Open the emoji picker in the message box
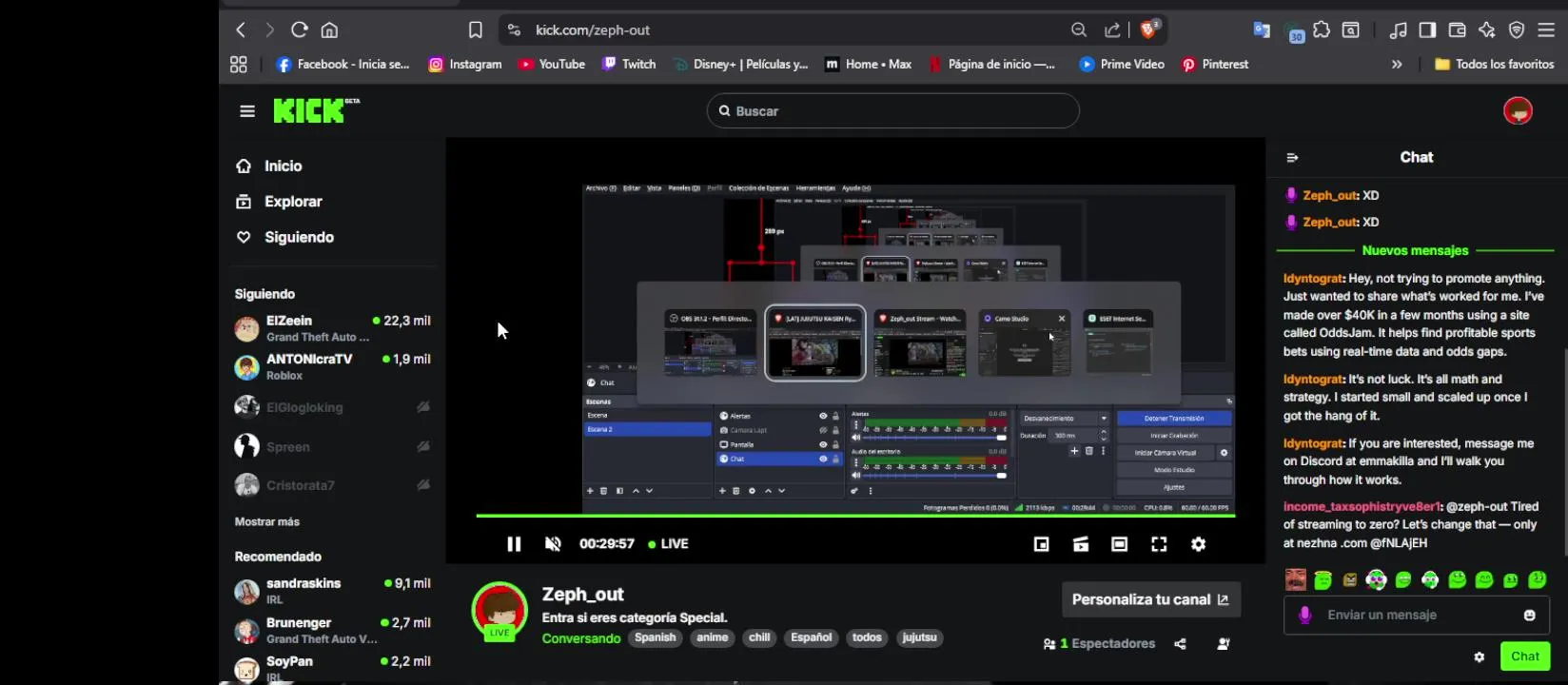 [1530, 616]
